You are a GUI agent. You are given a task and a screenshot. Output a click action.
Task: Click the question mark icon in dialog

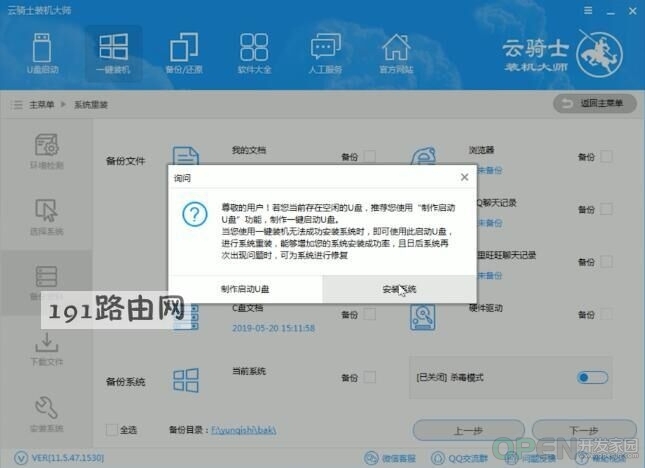(195, 214)
